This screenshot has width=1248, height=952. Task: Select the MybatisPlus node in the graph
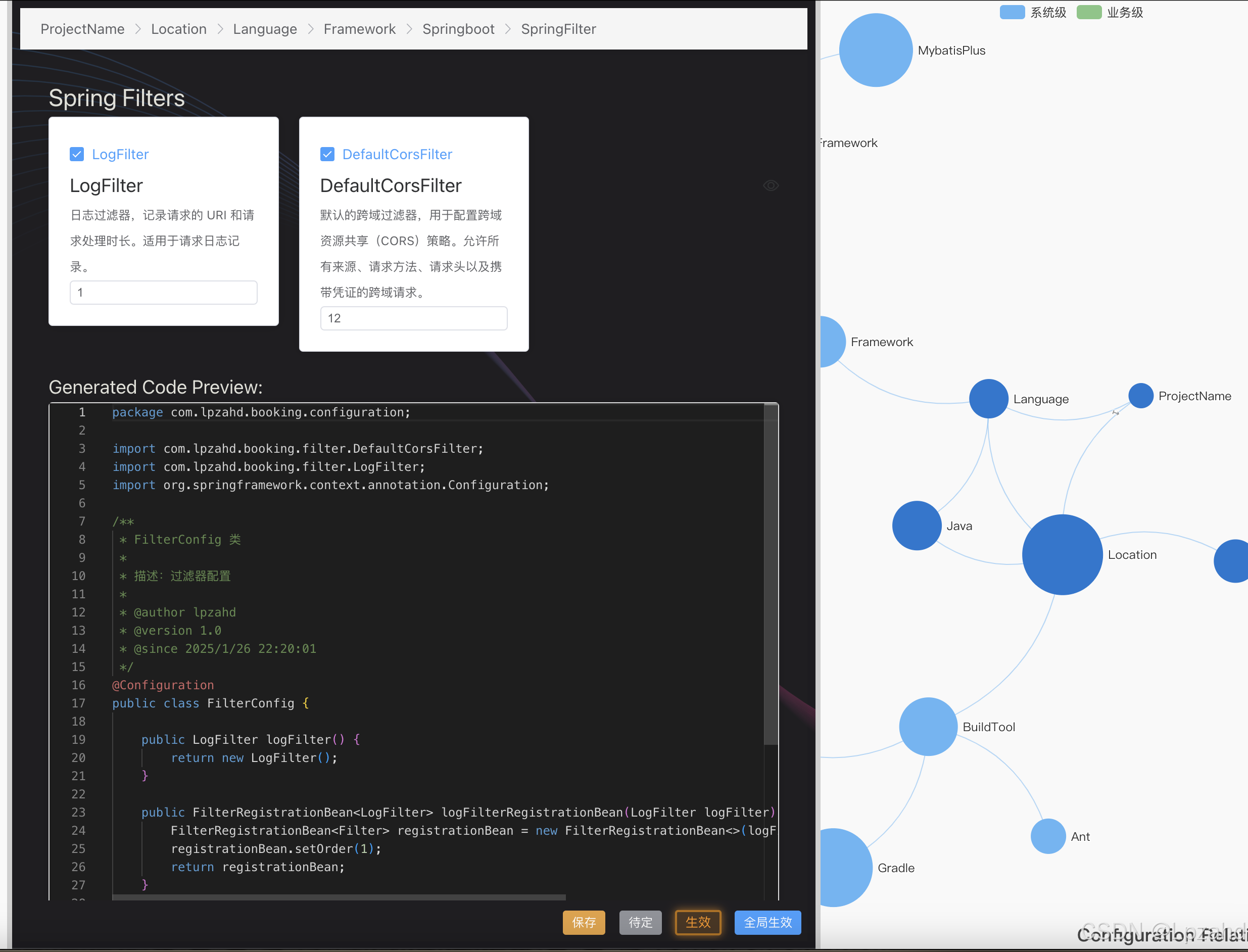[x=875, y=50]
